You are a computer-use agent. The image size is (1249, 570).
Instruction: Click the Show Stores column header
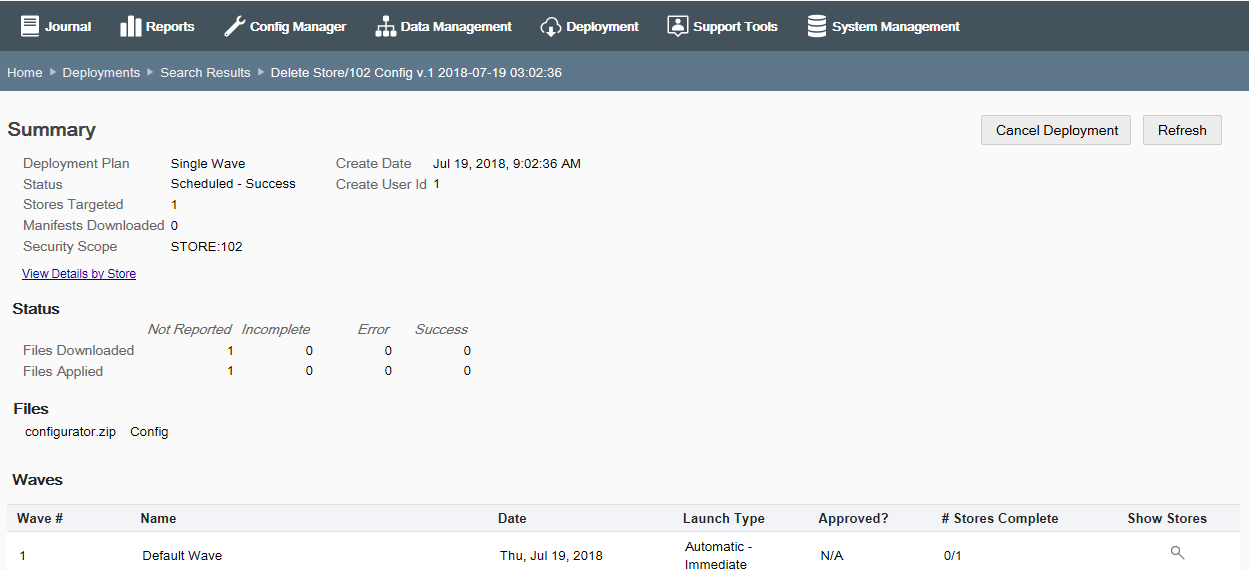click(1167, 518)
